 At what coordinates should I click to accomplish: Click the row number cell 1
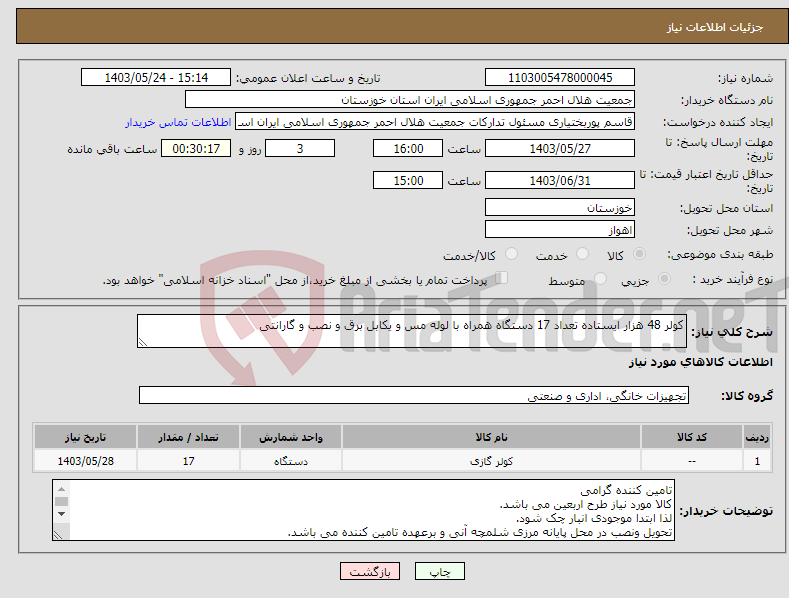tap(757, 461)
